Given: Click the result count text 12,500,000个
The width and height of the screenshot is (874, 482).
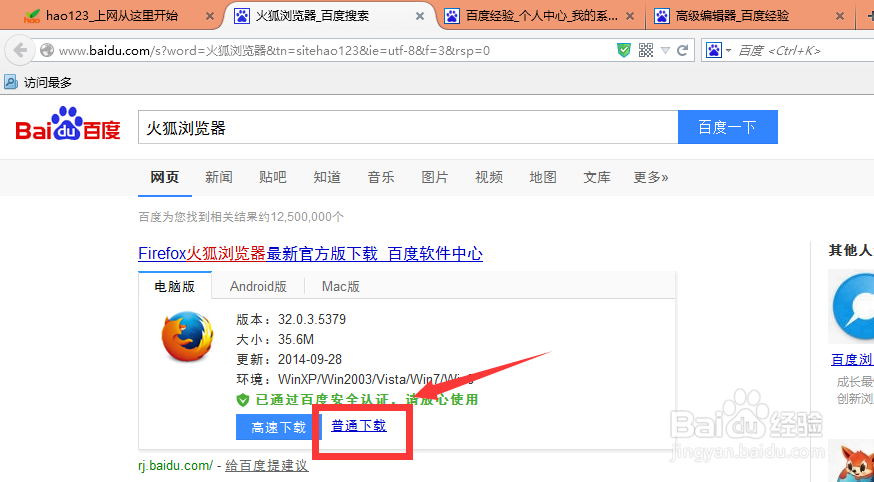Looking at the screenshot, I should [x=307, y=217].
